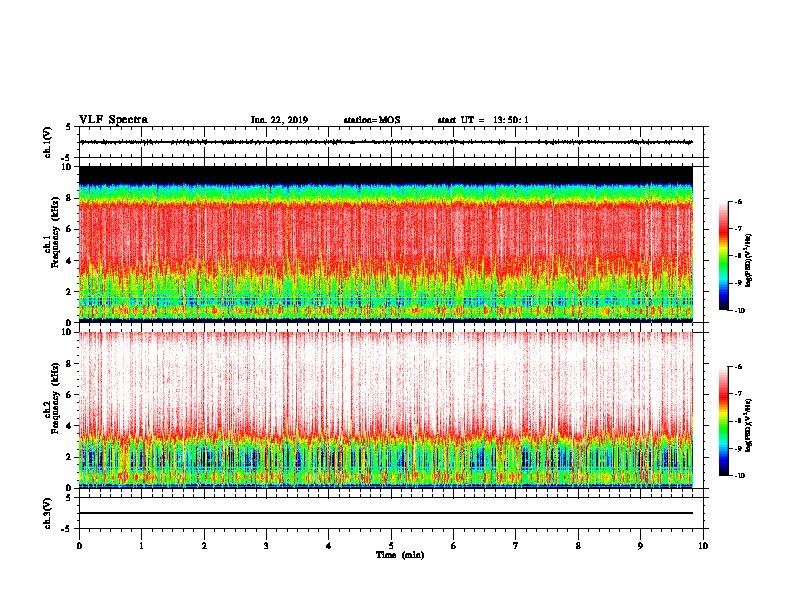Select the ch.1 "Frequency (kHz)" axis label
This screenshot has height=612, width=792.
click(x=55, y=232)
